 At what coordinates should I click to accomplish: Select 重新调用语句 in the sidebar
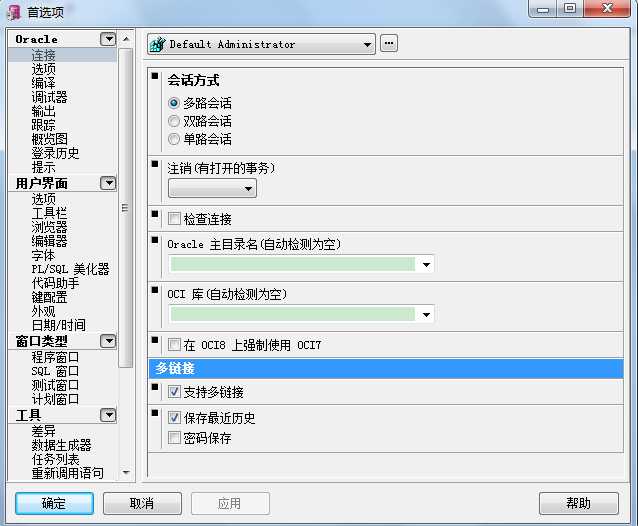(x=68, y=473)
